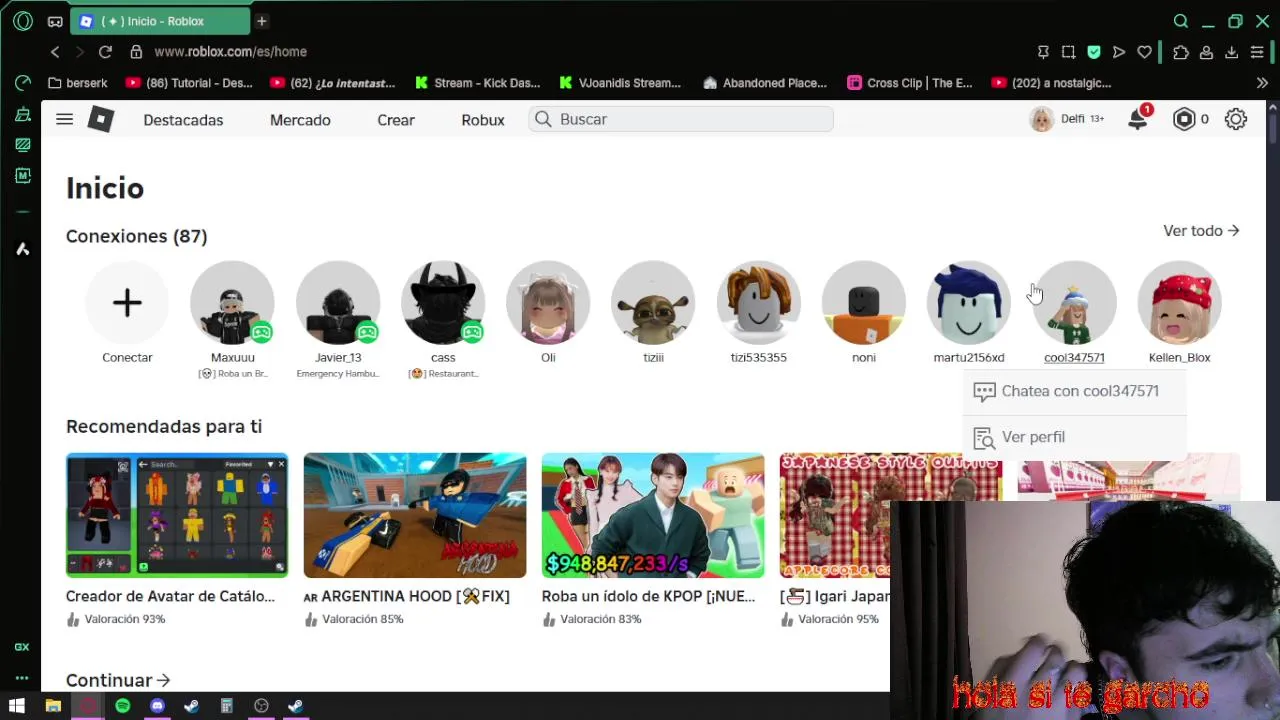
Task: Click the Continuar section link
Action: pos(118,680)
